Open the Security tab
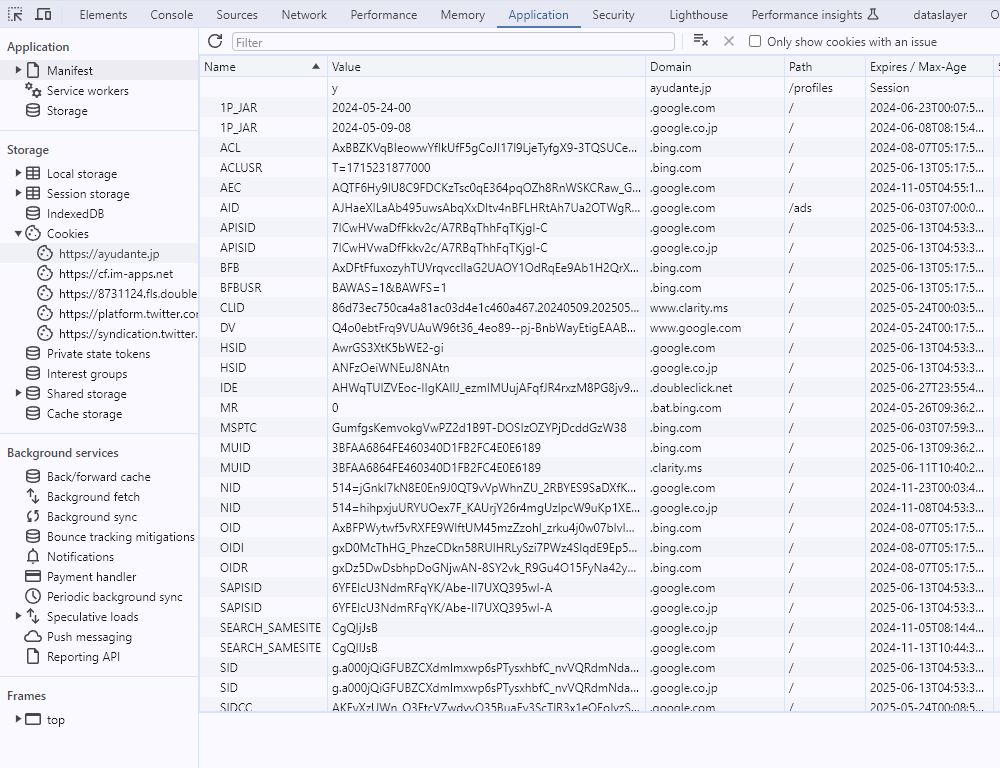 [613, 15]
